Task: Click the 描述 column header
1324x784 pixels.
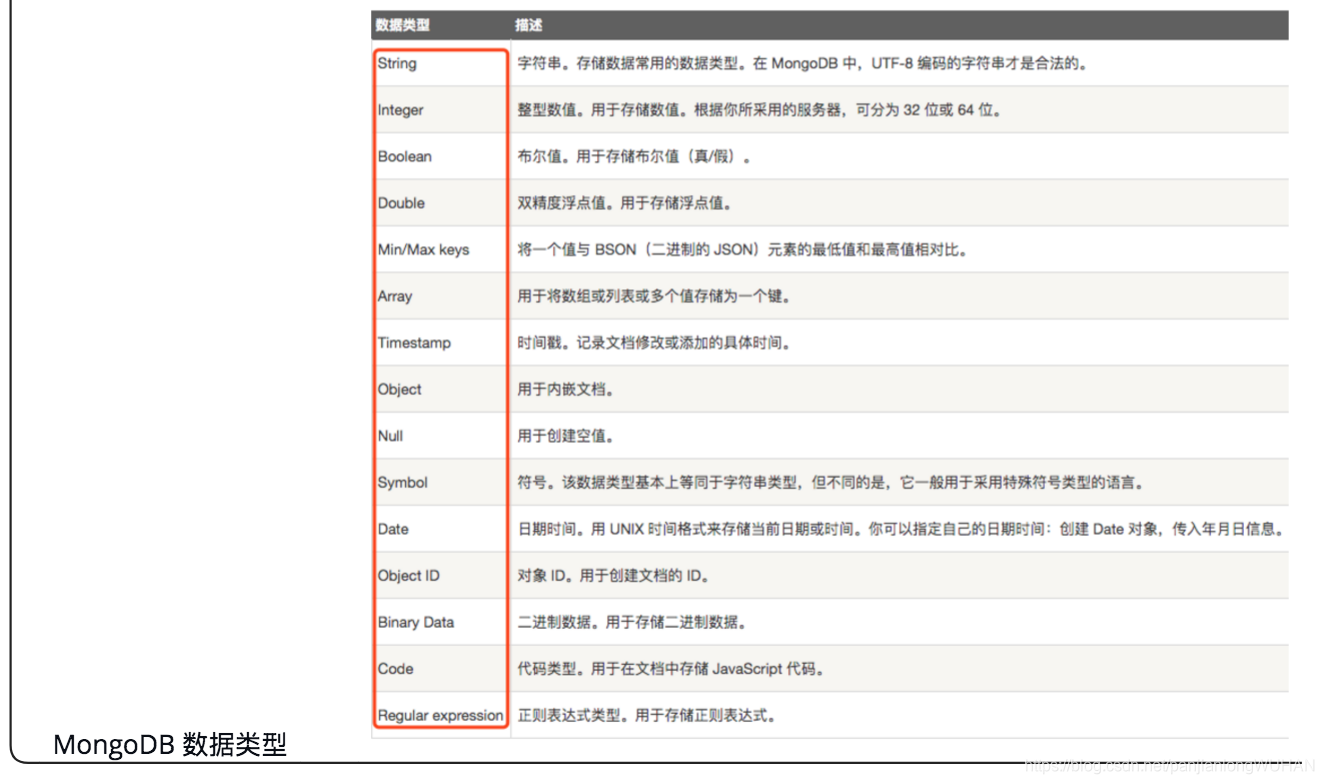Action: (529, 25)
